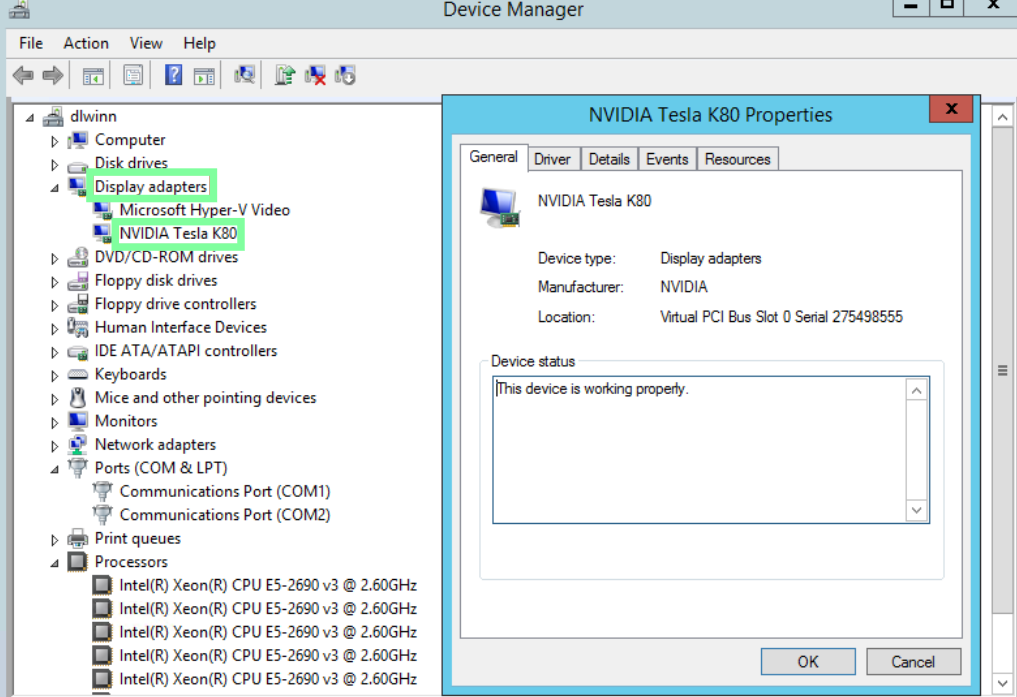Switch to the Driver tab
This screenshot has width=1017, height=697.
tap(552, 159)
